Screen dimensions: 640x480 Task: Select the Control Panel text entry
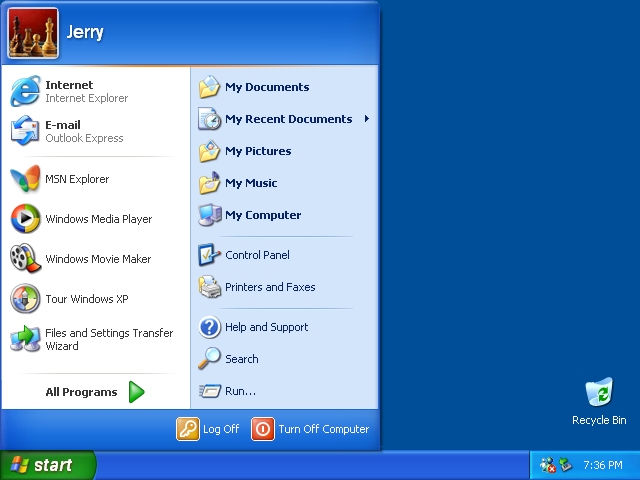pos(257,255)
